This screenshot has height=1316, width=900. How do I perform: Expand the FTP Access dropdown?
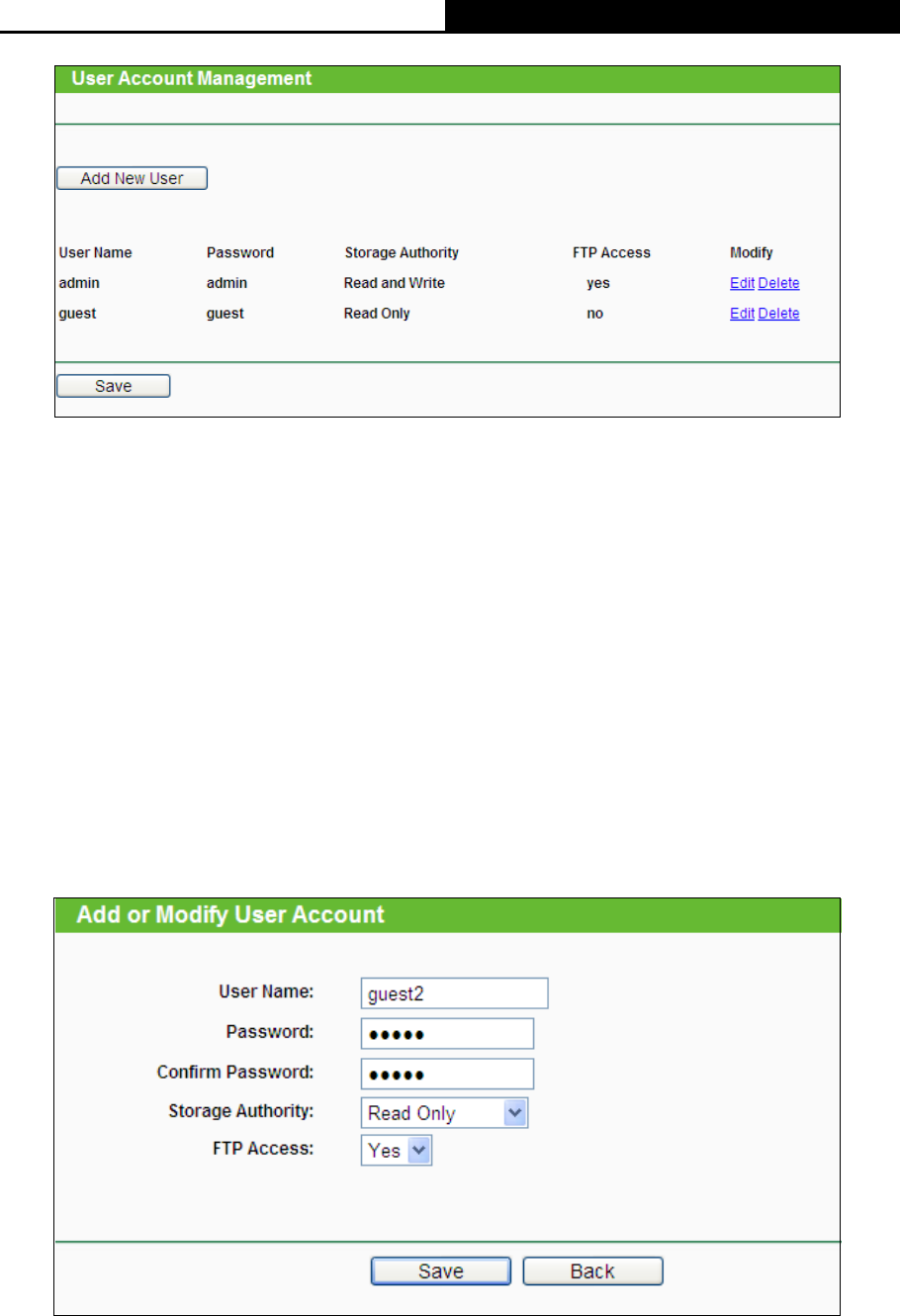pyautogui.click(x=397, y=1151)
